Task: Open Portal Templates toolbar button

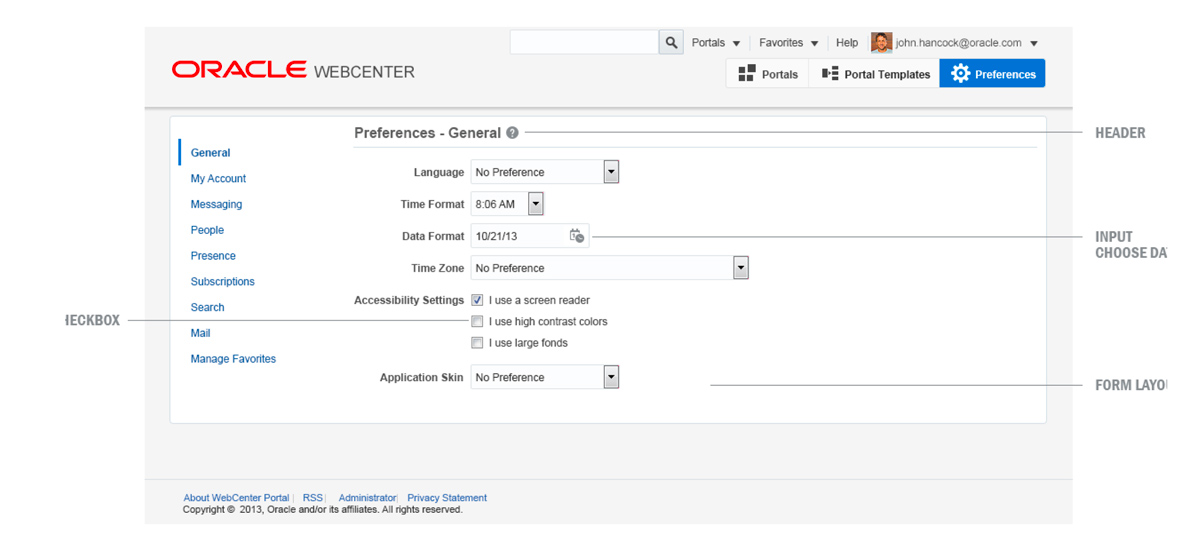Action: [875, 74]
